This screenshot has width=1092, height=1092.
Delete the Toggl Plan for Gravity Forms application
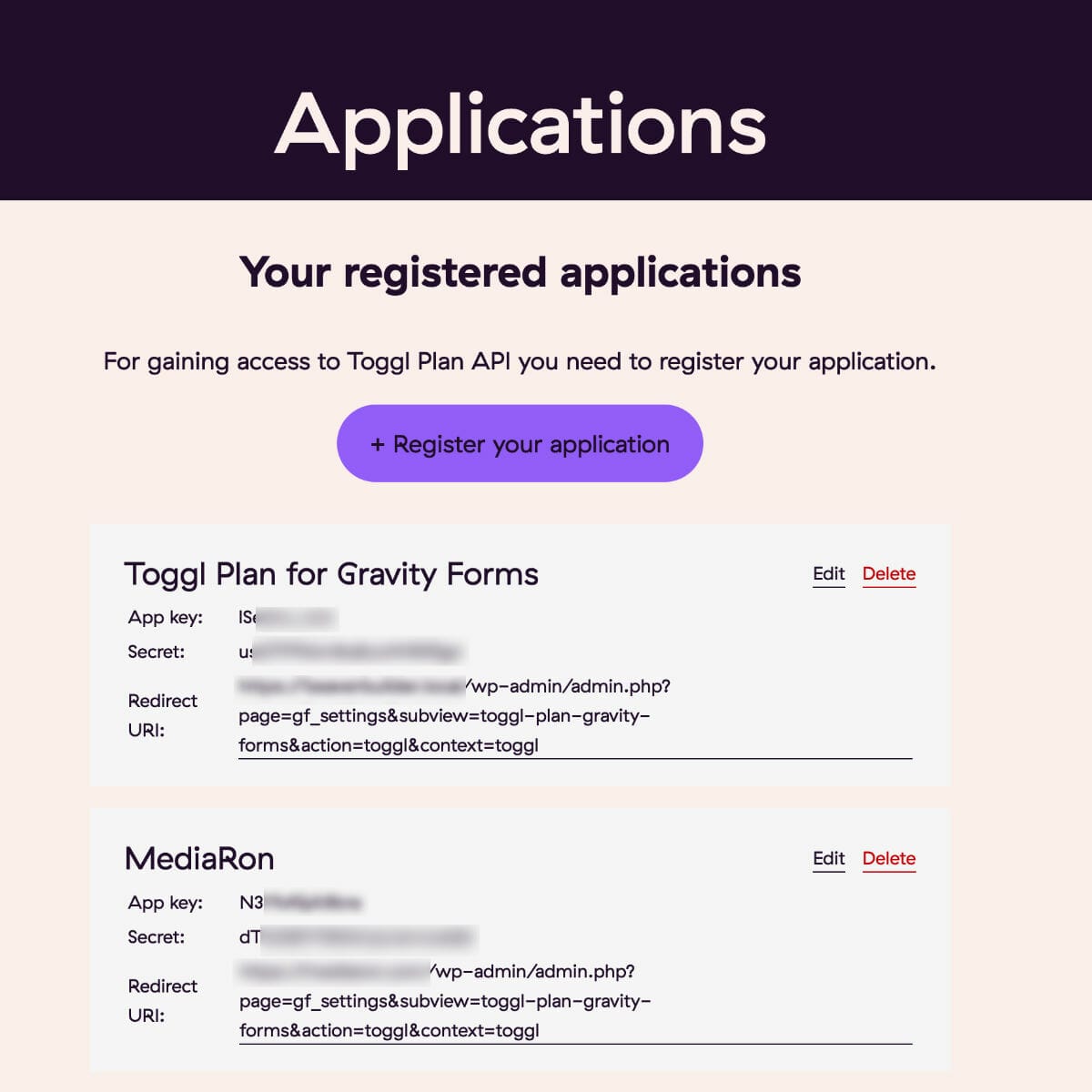pos(888,573)
